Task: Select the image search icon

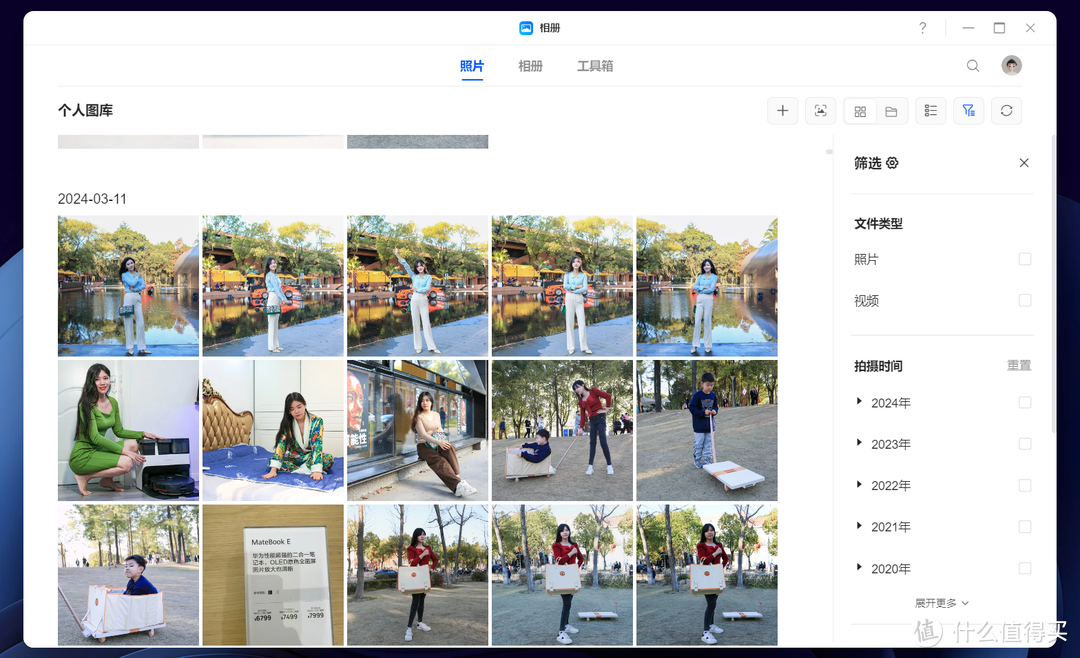Action: 820,110
